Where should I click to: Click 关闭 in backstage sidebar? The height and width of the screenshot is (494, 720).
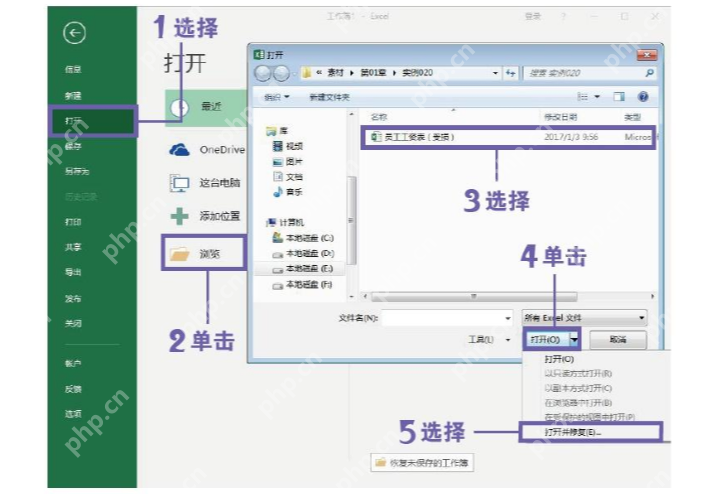73,324
